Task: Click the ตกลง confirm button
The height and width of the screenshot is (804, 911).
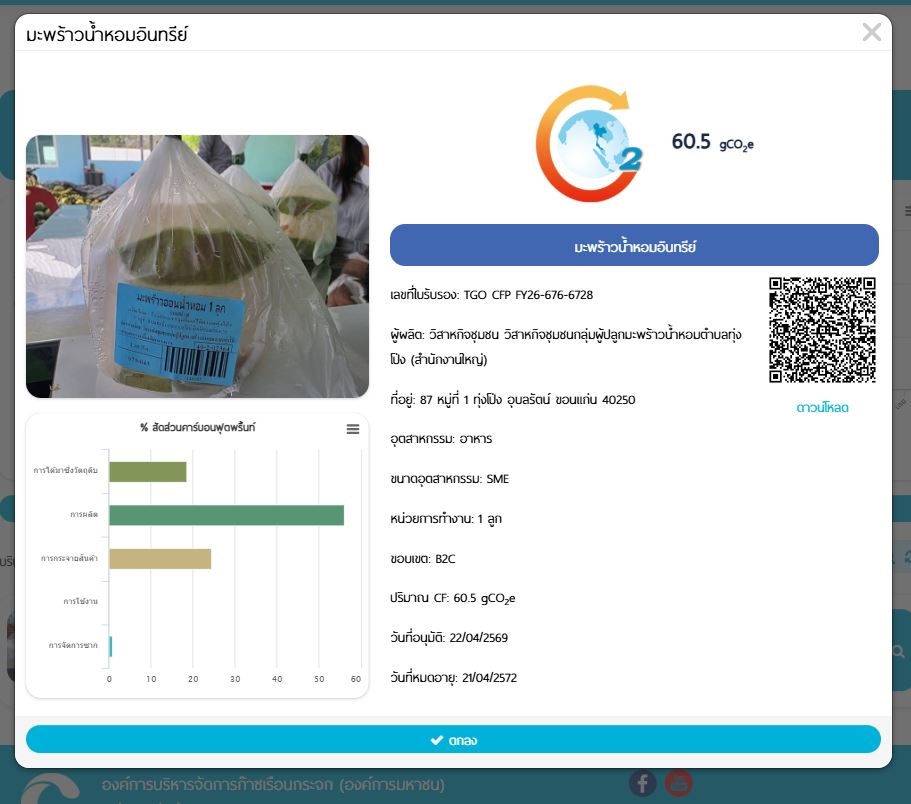Action: [x=453, y=740]
